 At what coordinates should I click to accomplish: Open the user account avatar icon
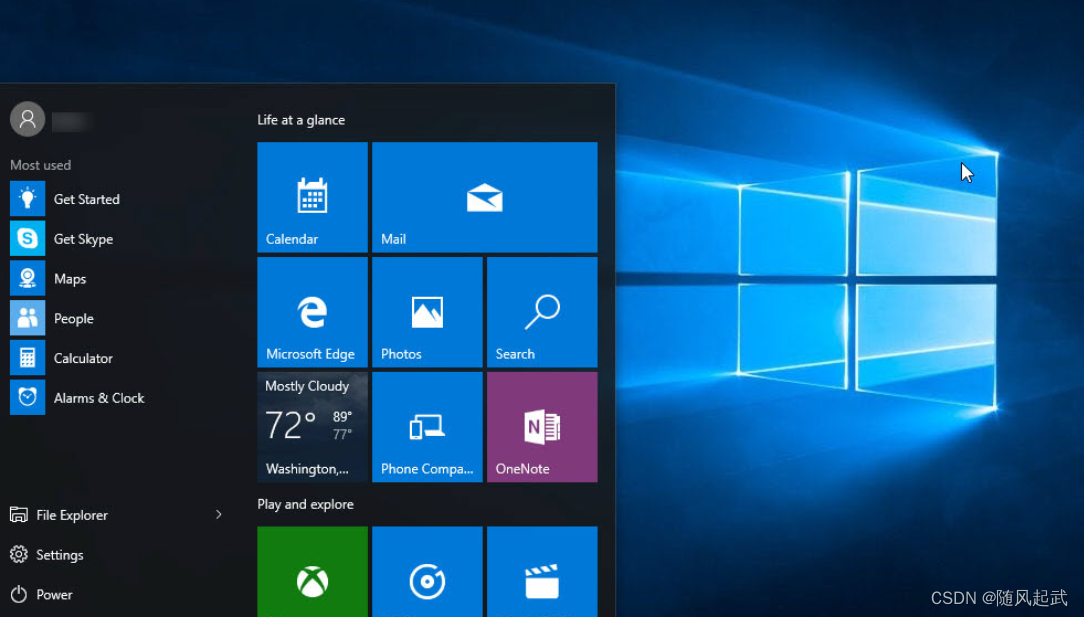[28, 119]
